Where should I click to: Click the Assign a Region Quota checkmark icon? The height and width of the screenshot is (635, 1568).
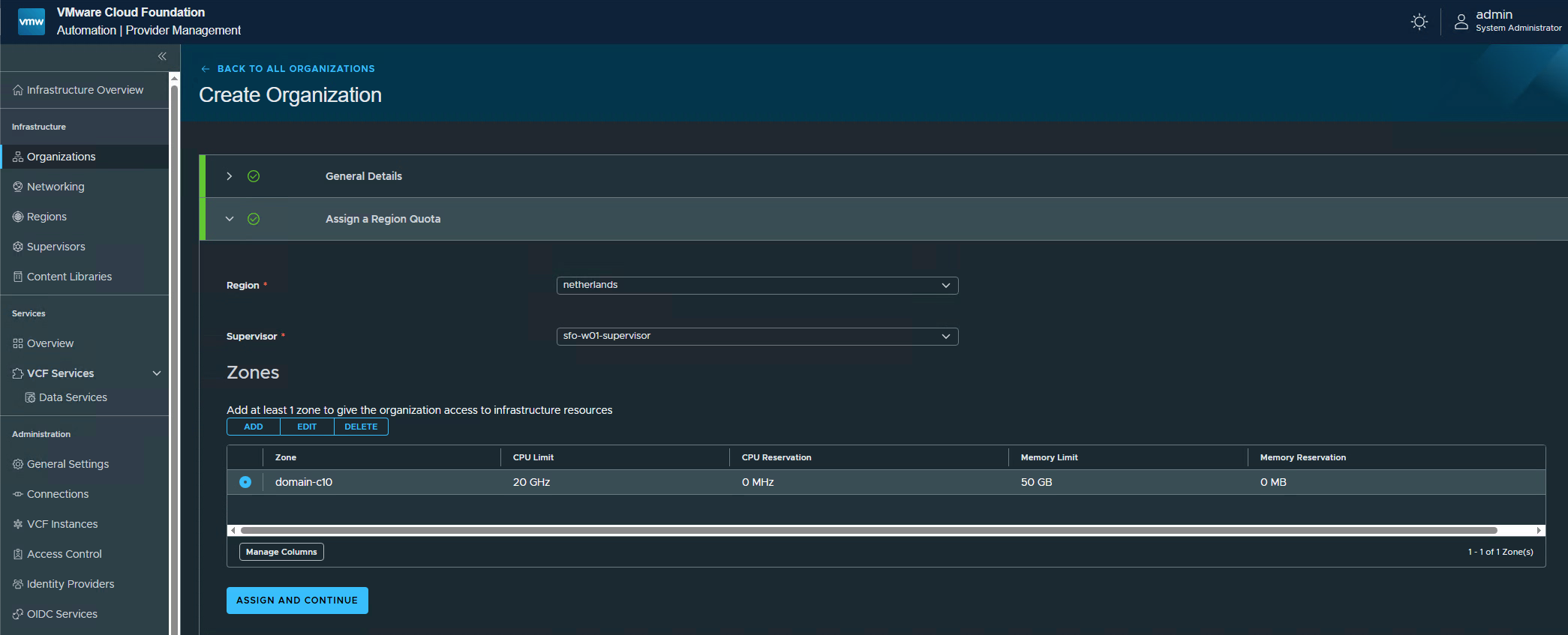click(254, 219)
